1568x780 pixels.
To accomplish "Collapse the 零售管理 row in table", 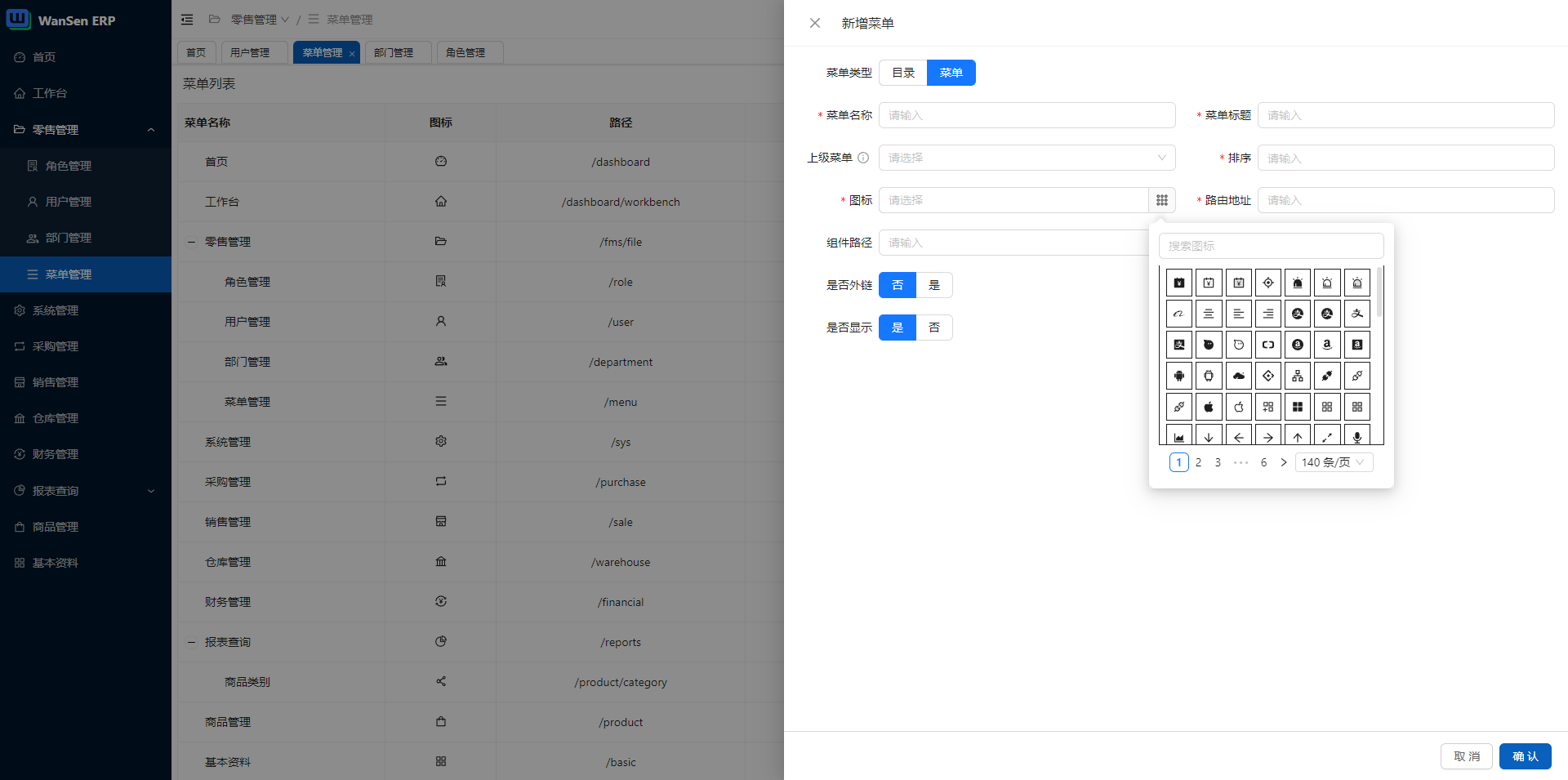I will [x=192, y=242].
